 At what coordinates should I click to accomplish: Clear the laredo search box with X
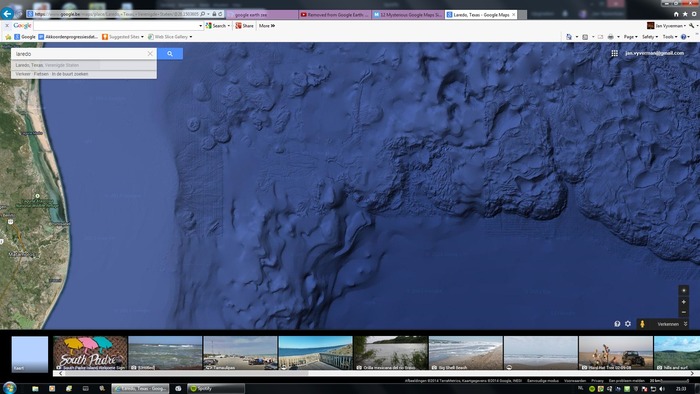pos(150,54)
